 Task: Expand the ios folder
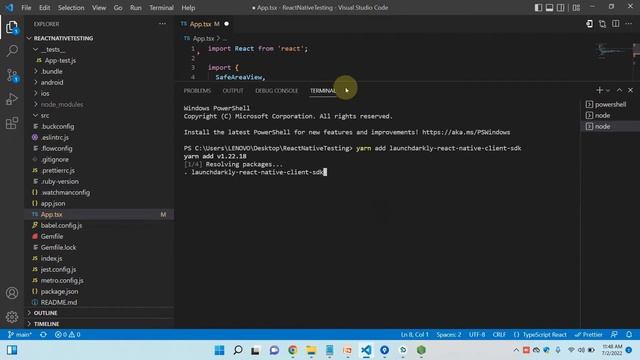click(x=45, y=93)
